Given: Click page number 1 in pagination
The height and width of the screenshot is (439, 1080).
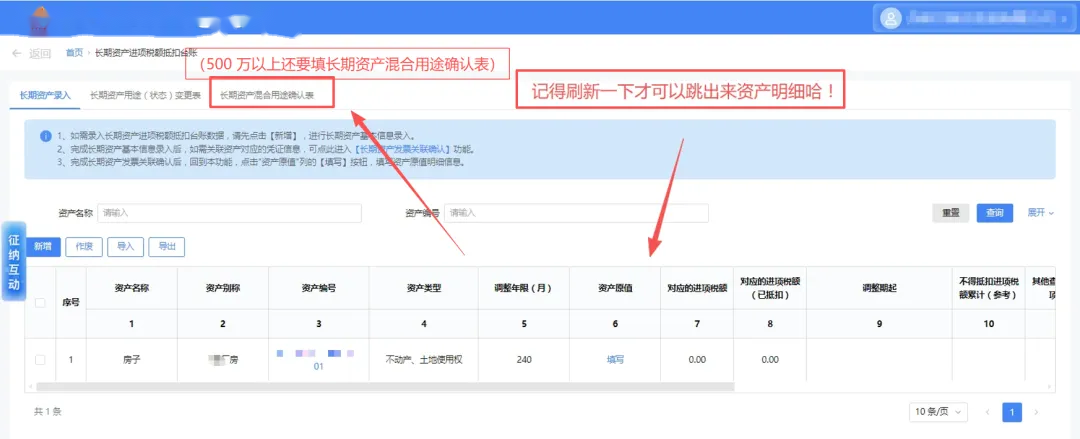Looking at the screenshot, I should point(1012,412).
